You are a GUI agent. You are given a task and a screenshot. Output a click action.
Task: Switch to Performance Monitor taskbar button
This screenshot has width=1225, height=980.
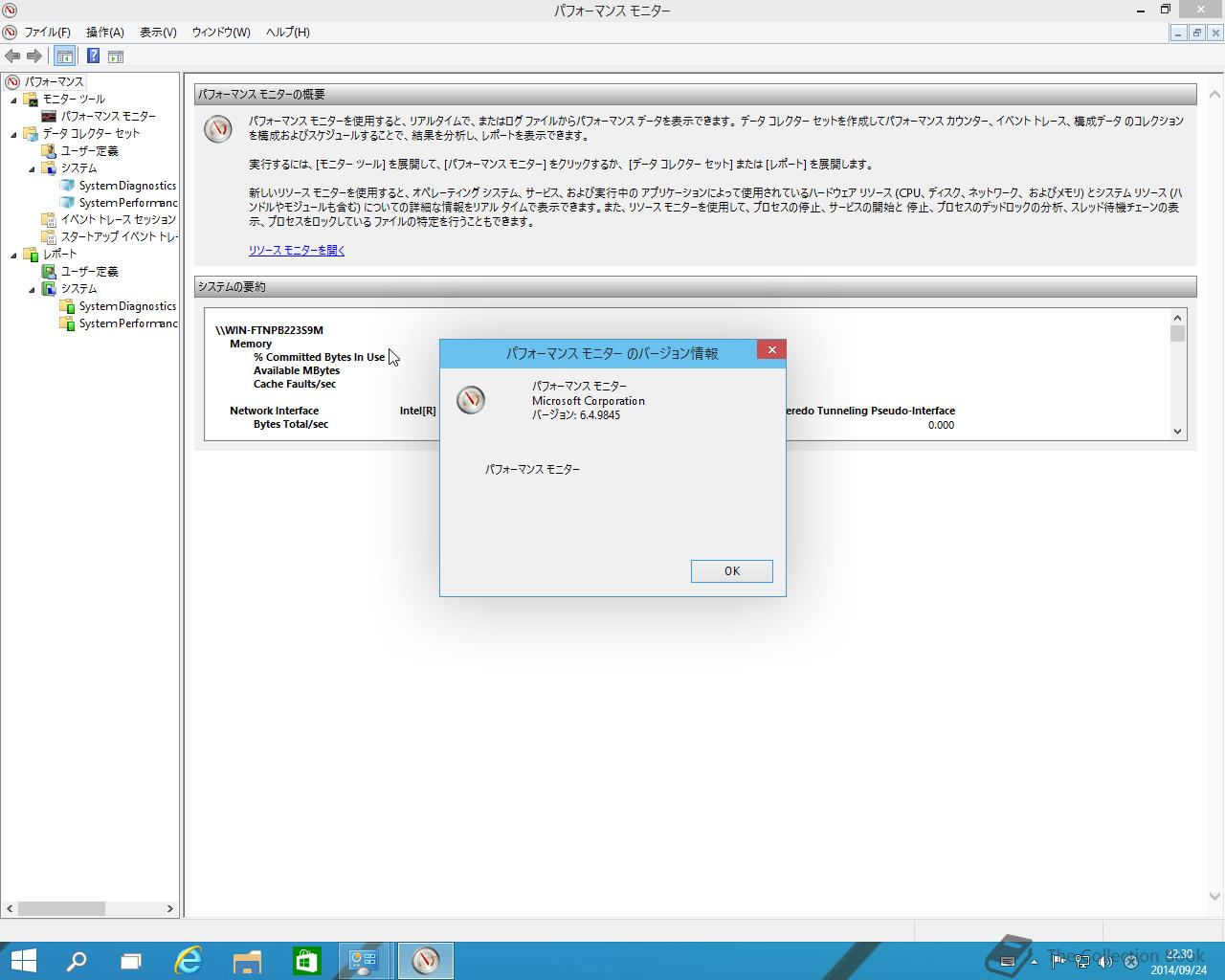tap(425, 961)
